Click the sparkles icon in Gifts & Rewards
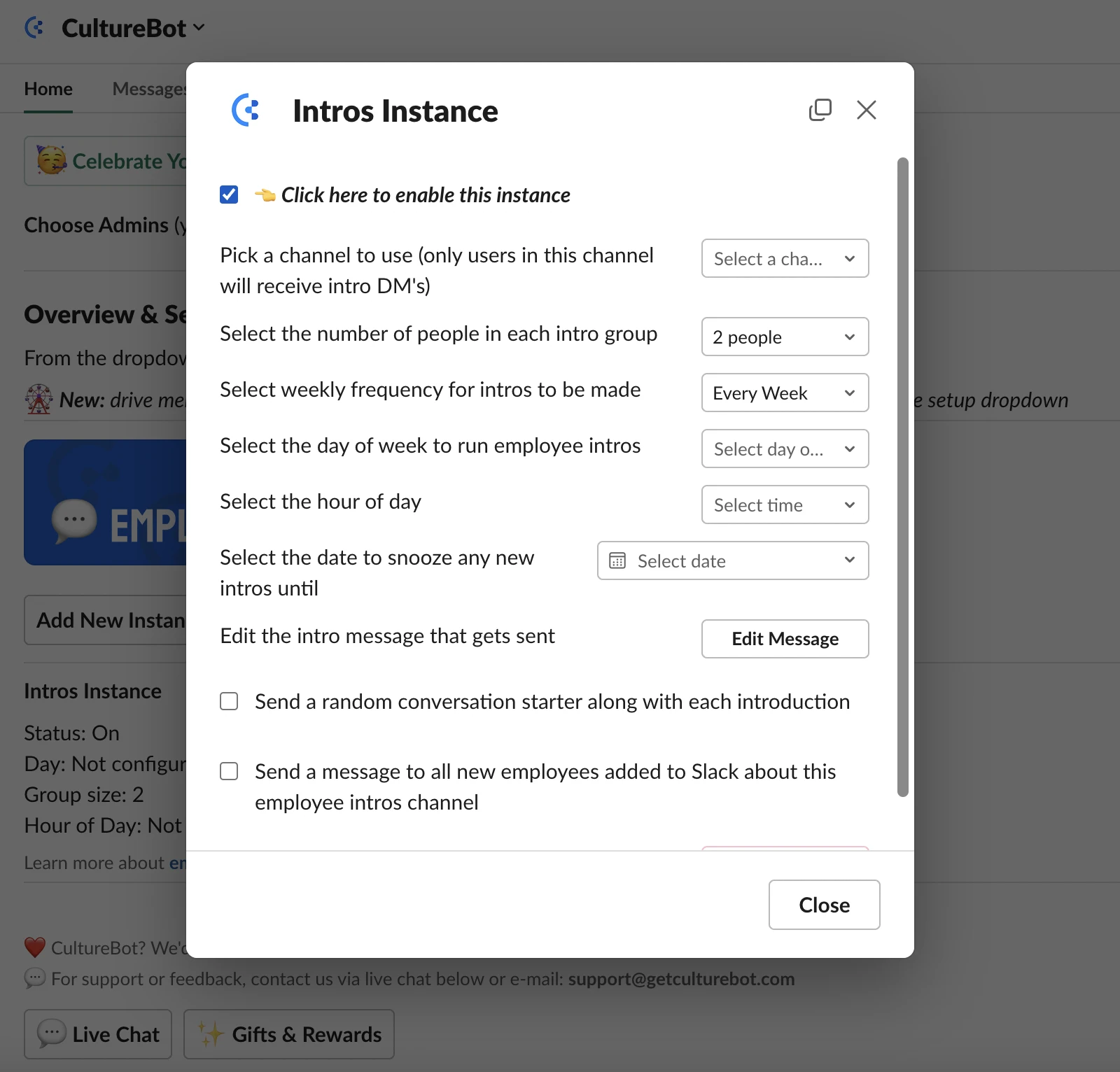Image resolution: width=1120 pixels, height=1072 pixels. pyautogui.click(x=210, y=1034)
